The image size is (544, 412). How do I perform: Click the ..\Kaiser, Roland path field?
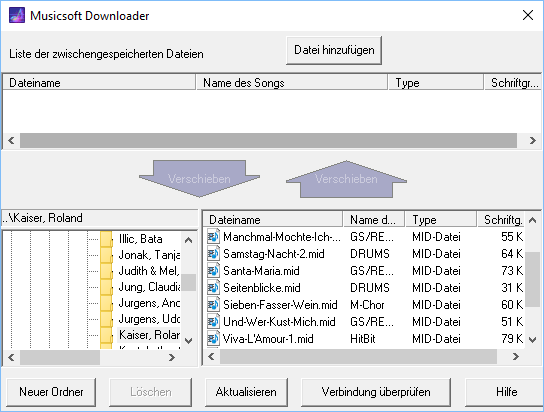pyautogui.click(x=100, y=218)
